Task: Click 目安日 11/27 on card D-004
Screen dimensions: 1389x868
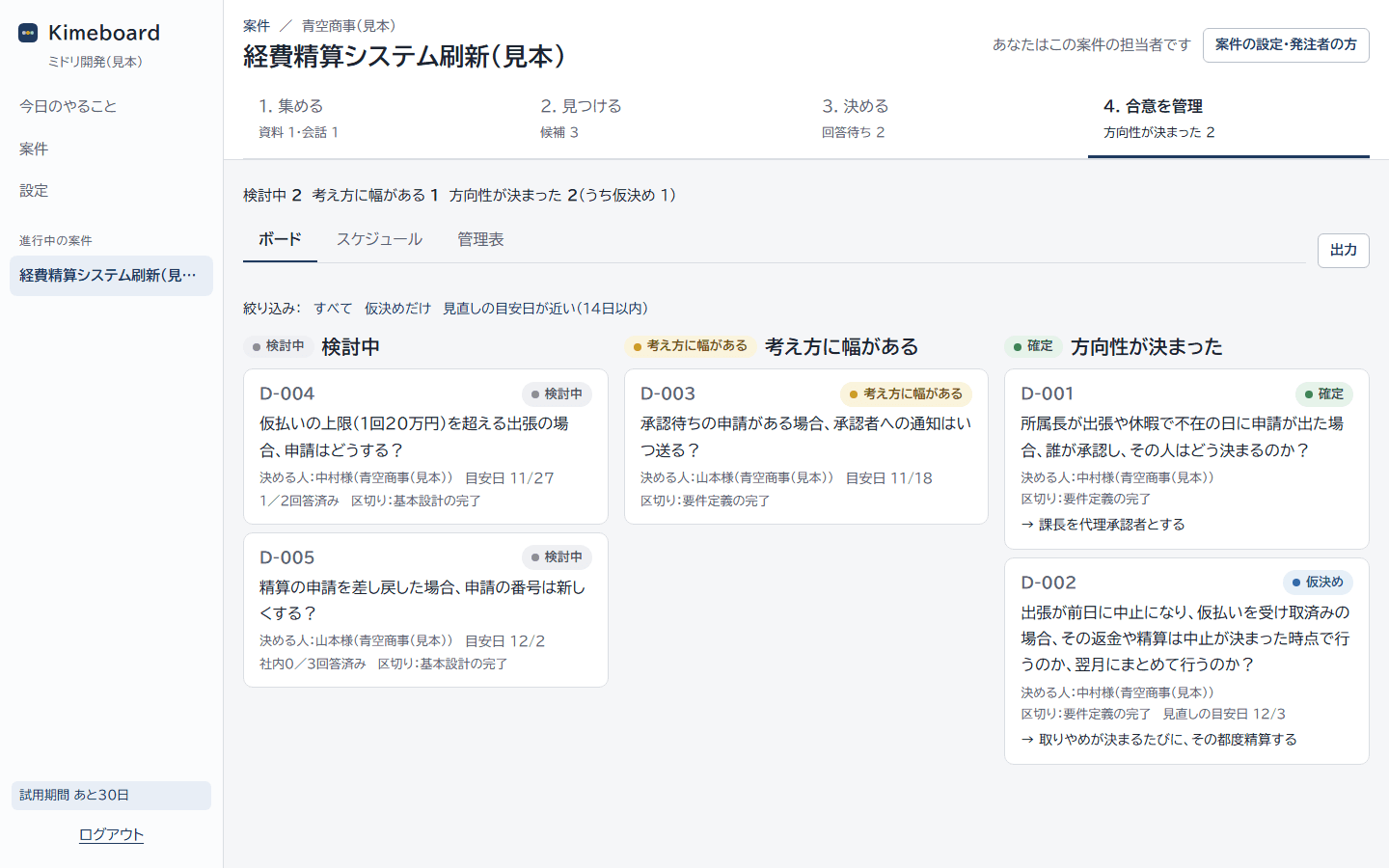Action: click(509, 478)
